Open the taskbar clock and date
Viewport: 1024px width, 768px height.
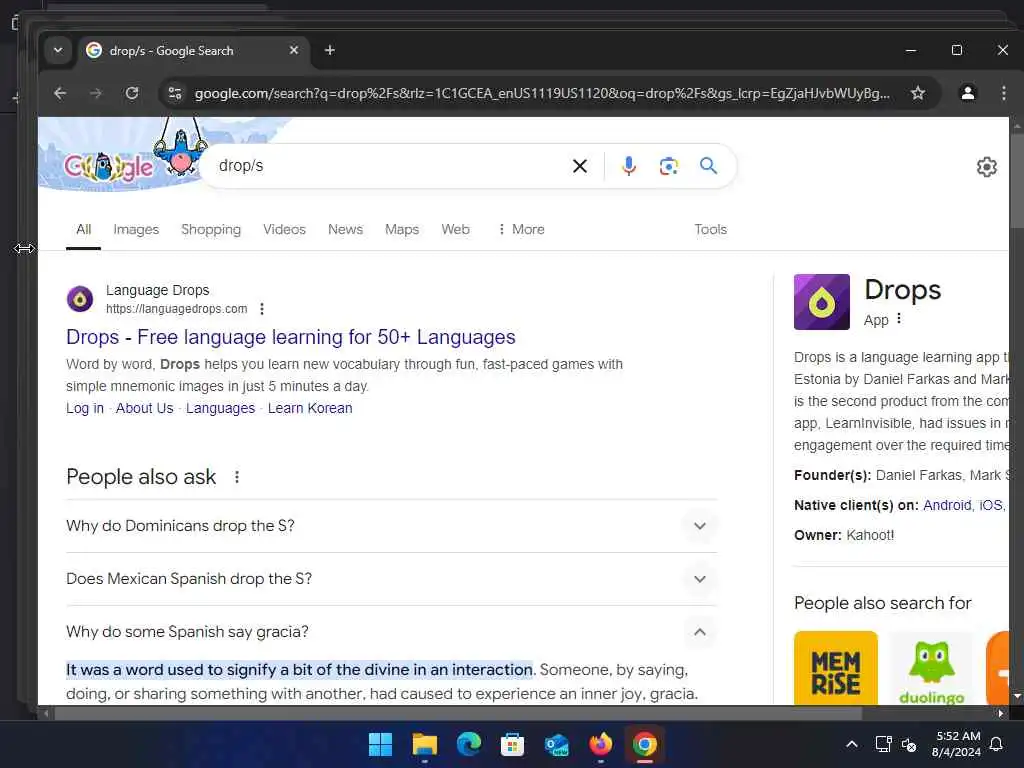click(956, 744)
